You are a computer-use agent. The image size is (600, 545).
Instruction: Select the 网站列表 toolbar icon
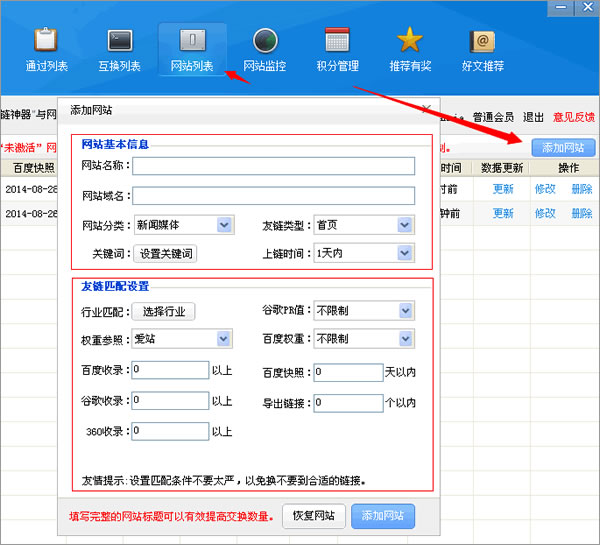[192, 42]
